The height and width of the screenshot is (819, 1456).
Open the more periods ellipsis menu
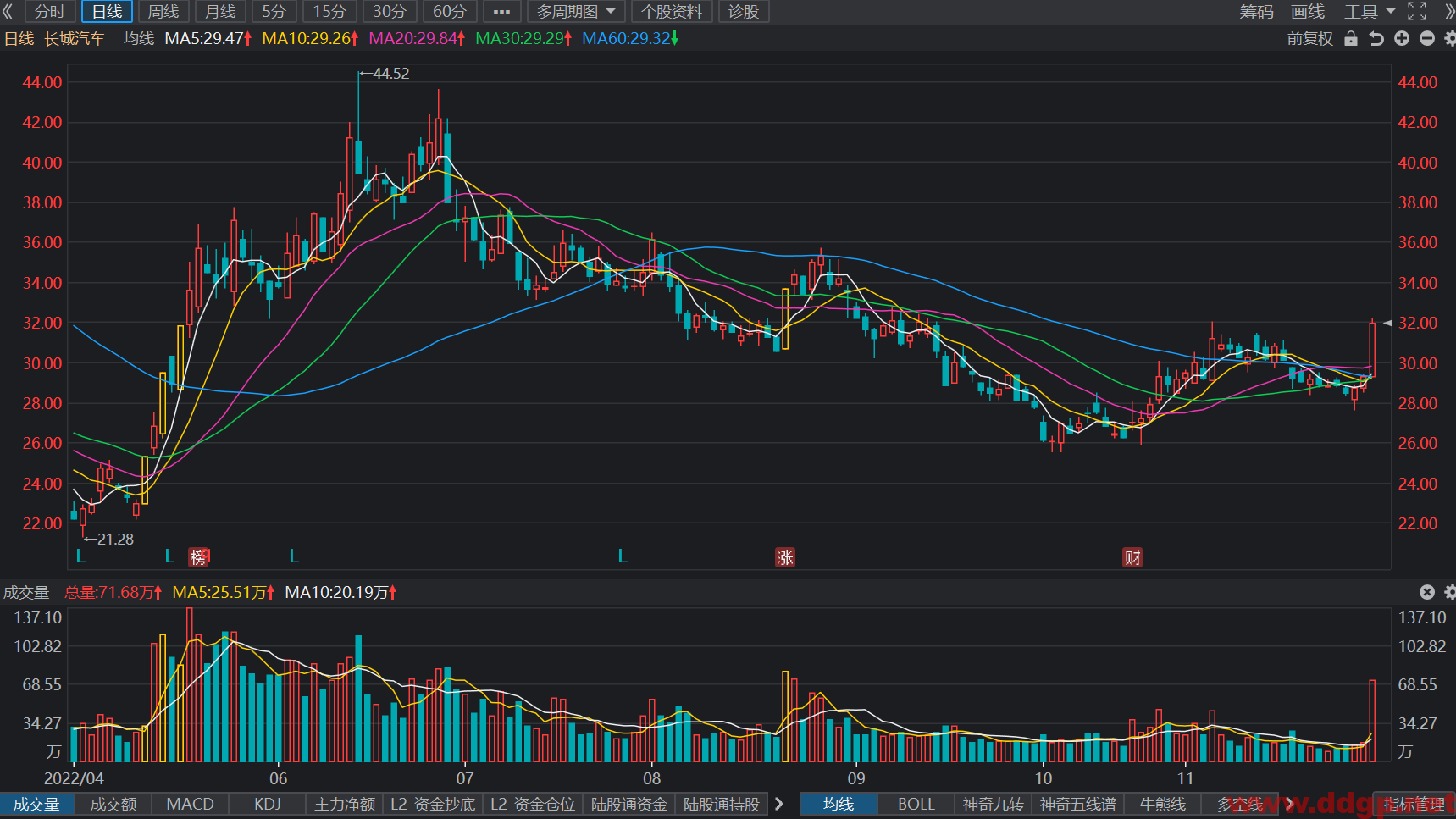pos(501,12)
